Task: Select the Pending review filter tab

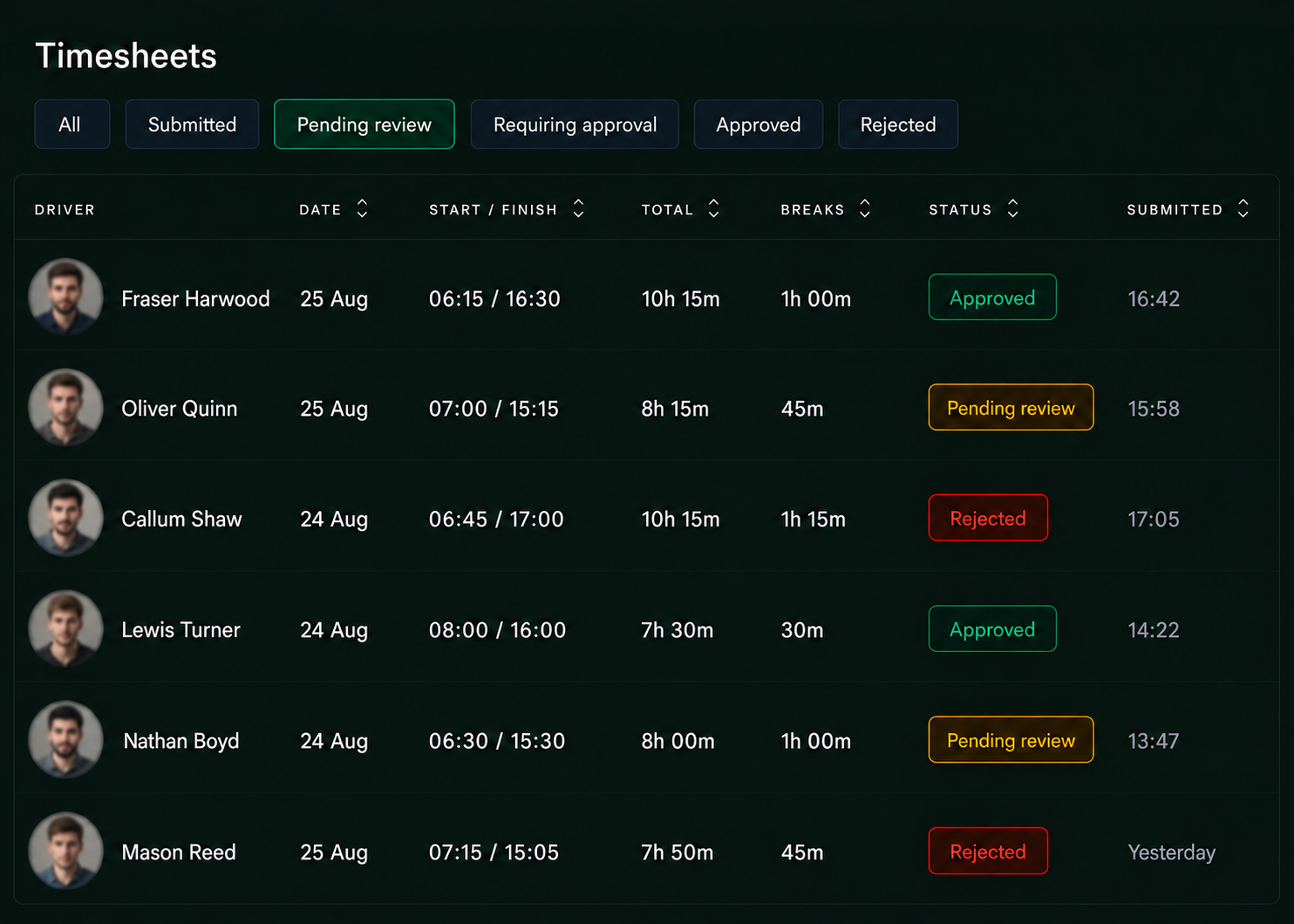Action: (364, 125)
